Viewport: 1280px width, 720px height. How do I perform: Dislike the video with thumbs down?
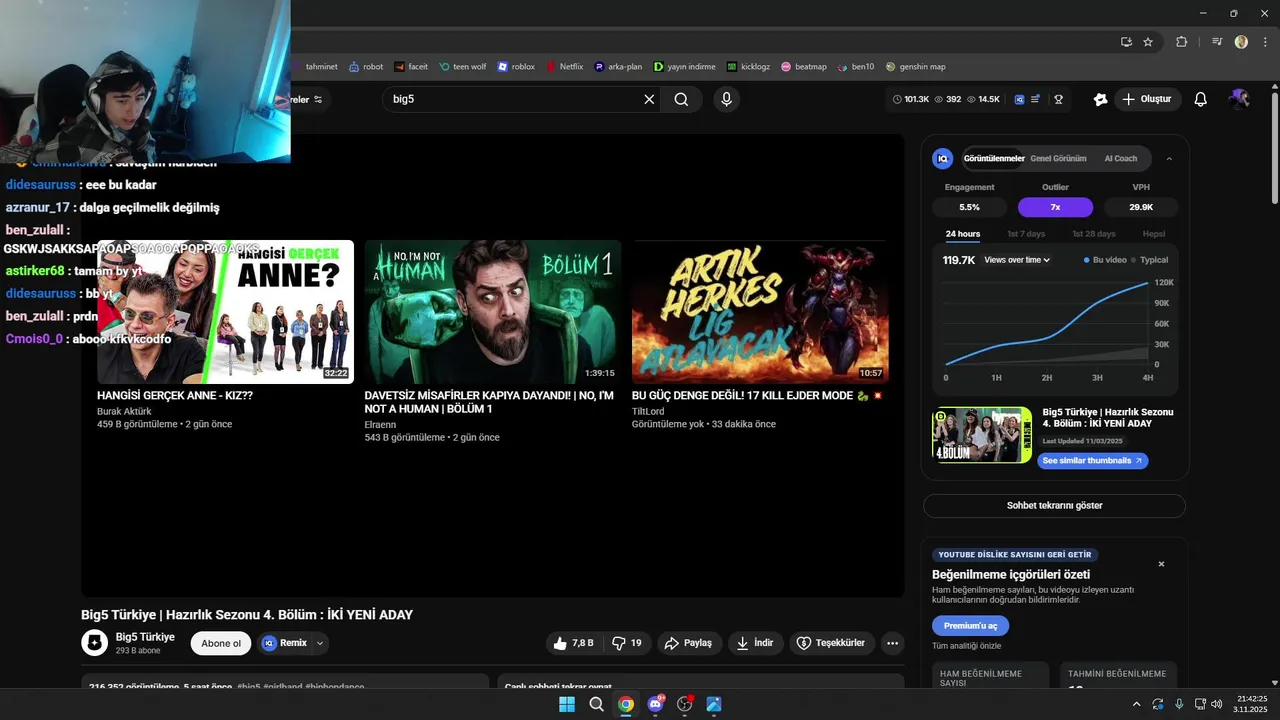pos(627,643)
